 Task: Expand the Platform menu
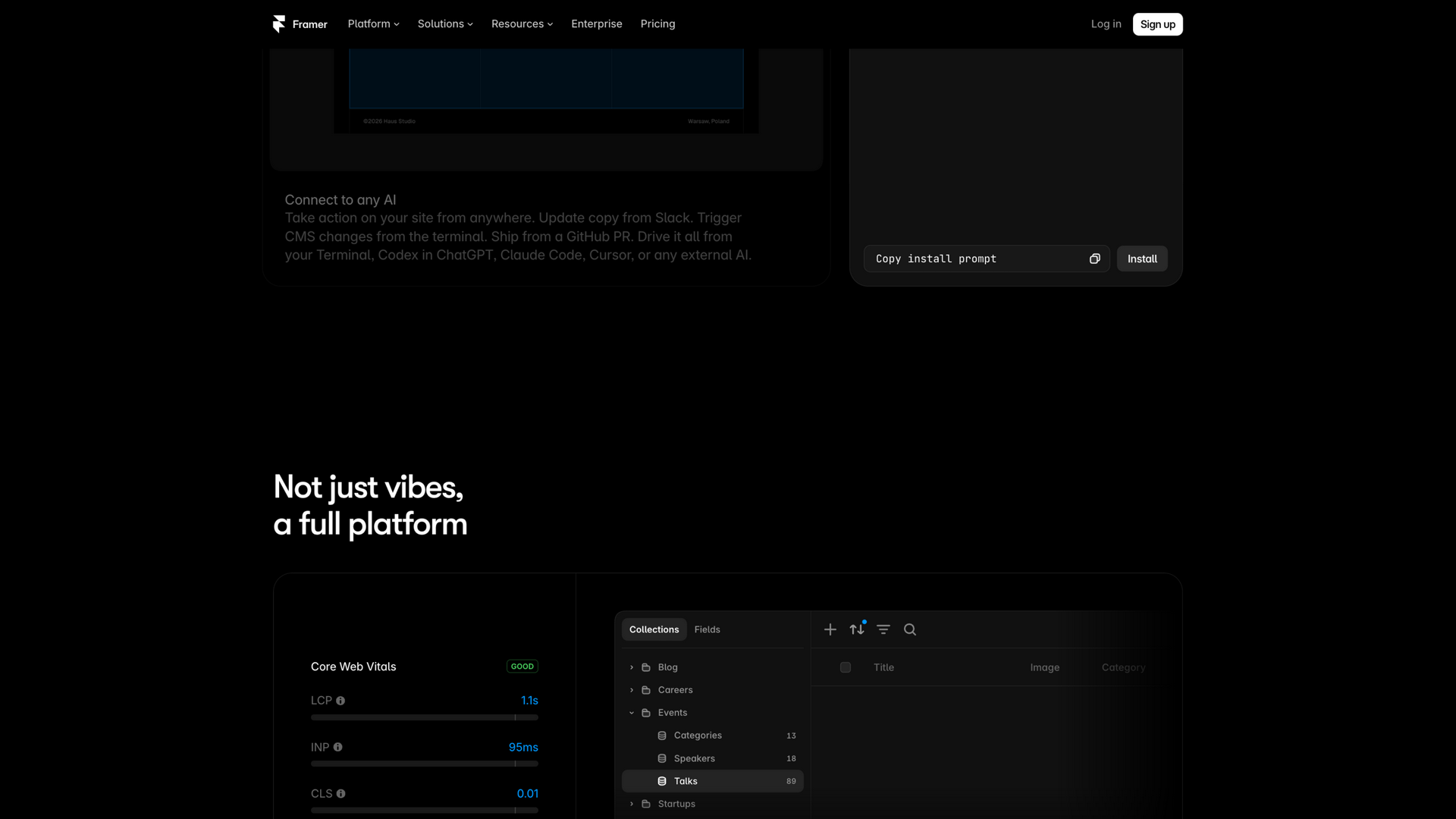click(373, 24)
